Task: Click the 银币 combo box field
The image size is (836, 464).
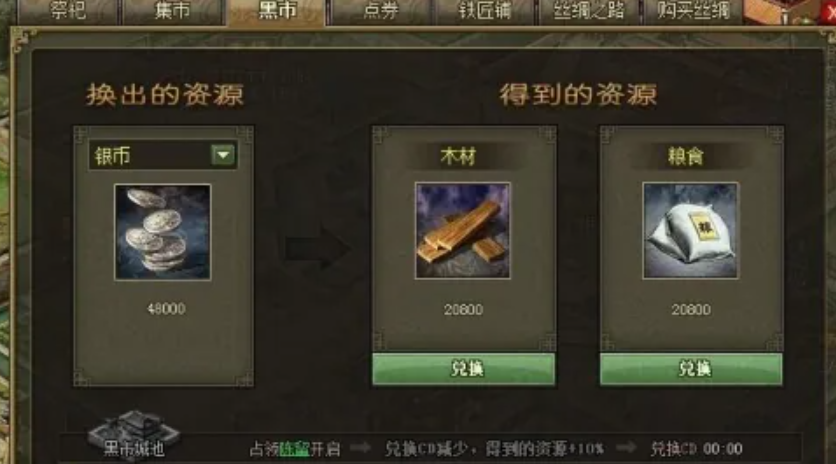Action: click(x=163, y=155)
